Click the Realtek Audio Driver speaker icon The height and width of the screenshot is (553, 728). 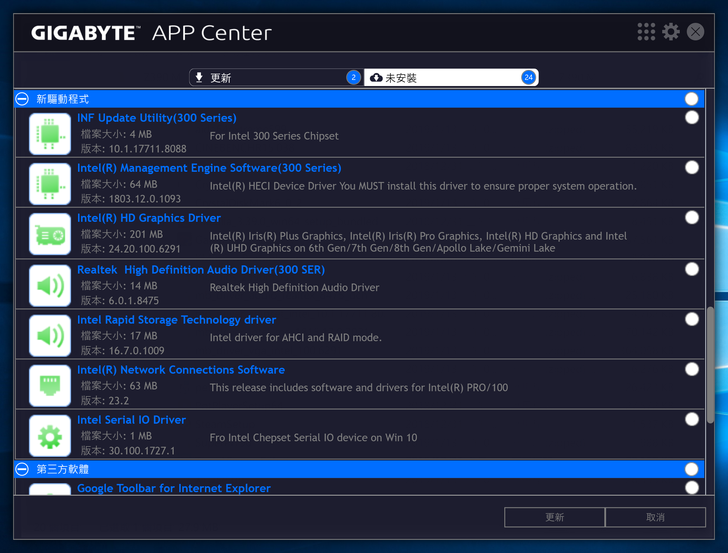click(x=50, y=285)
